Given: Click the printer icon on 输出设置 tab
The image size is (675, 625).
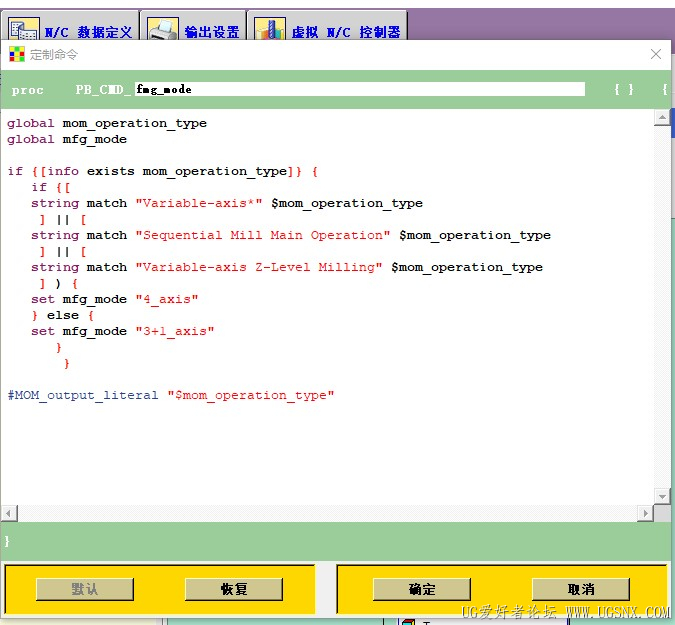Looking at the screenshot, I should [x=163, y=30].
